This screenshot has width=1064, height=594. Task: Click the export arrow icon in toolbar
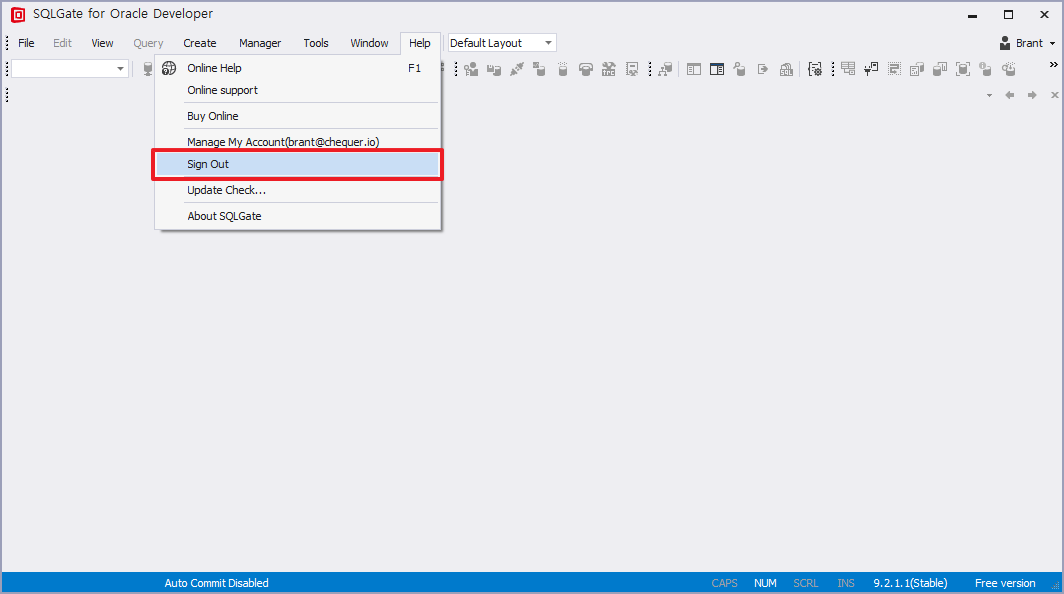[x=763, y=69]
